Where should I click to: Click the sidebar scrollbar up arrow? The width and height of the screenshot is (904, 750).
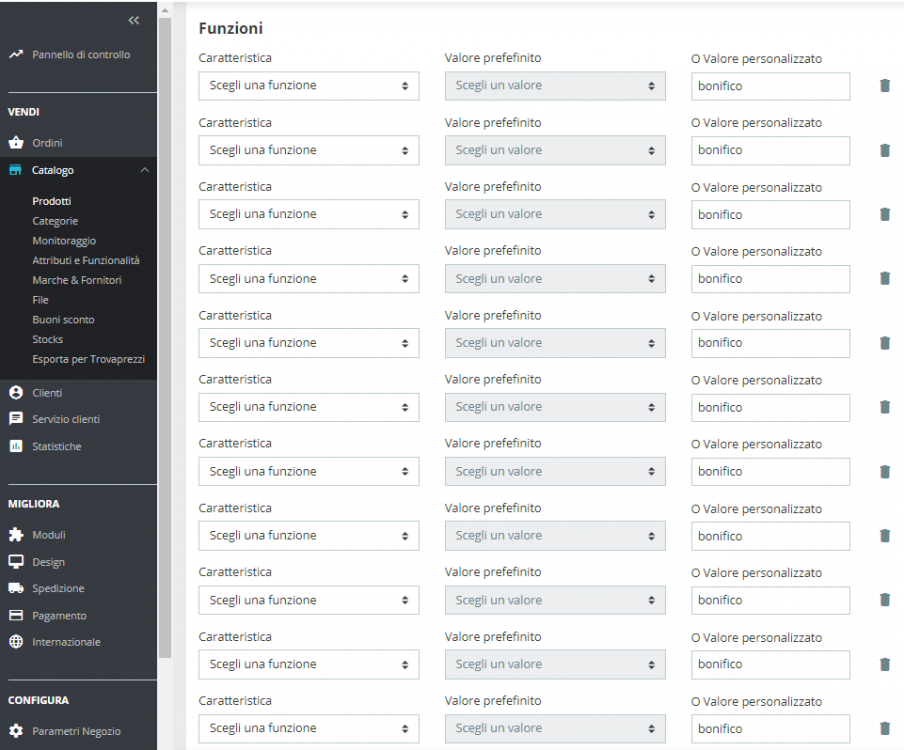point(165,12)
